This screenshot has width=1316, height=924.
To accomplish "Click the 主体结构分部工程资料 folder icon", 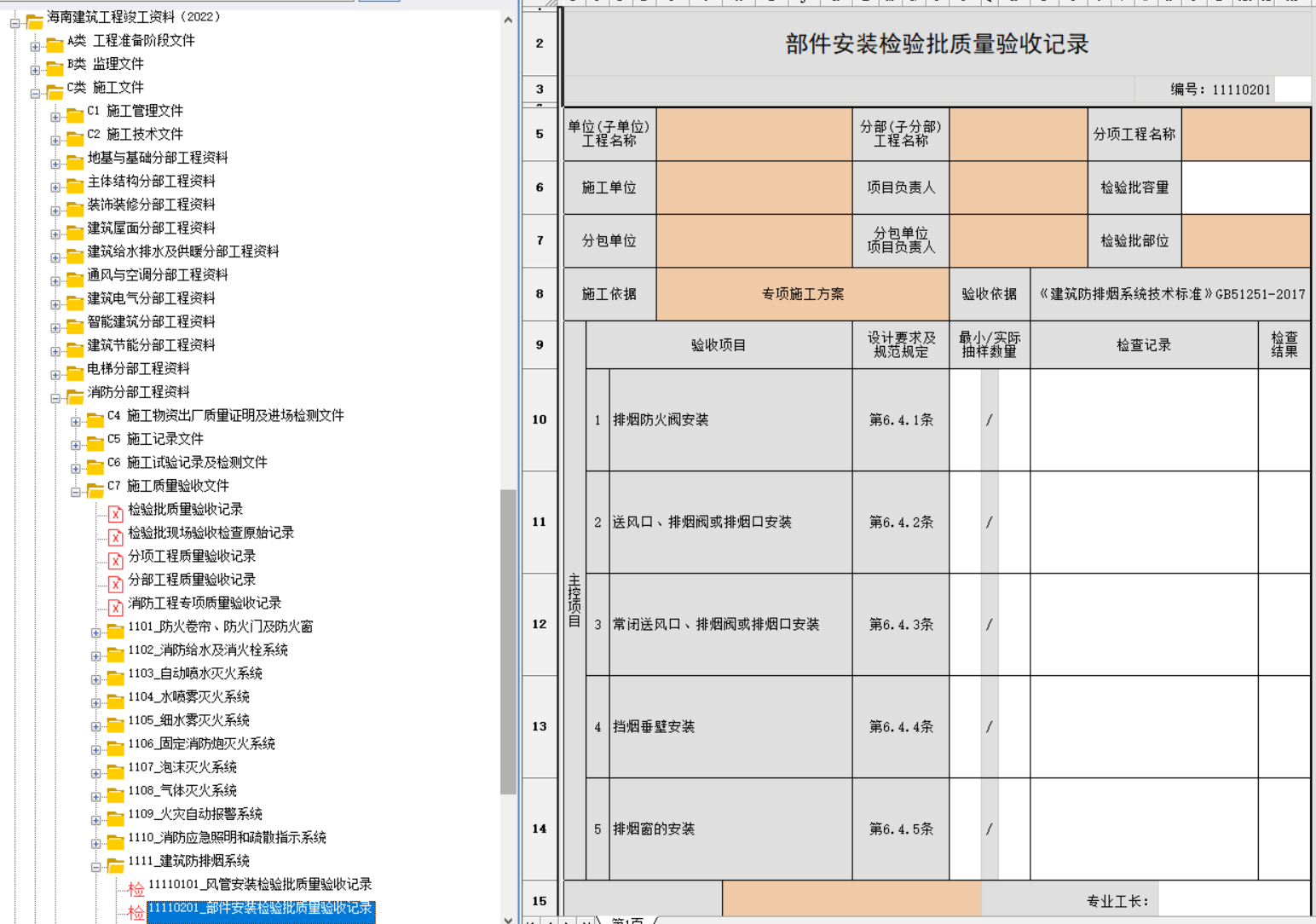I will pyautogui.click(x=75, y=185).
